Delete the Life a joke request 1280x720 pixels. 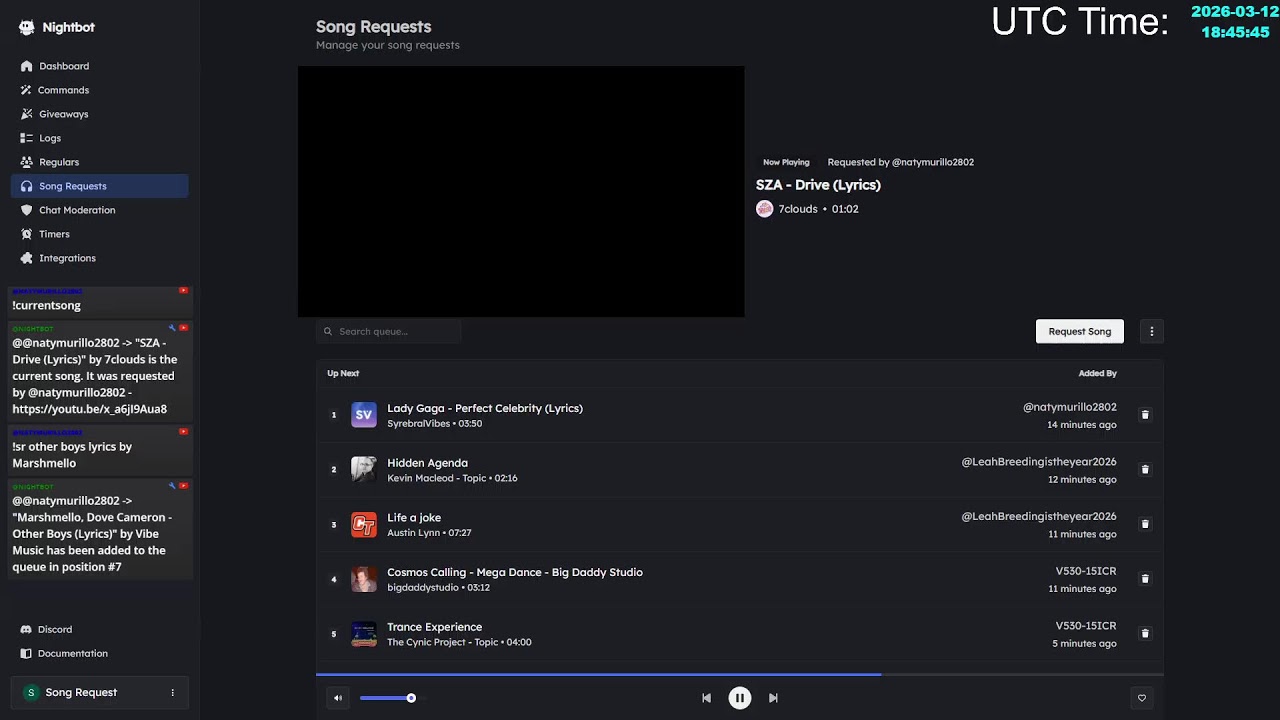(x=1145, y=524)
